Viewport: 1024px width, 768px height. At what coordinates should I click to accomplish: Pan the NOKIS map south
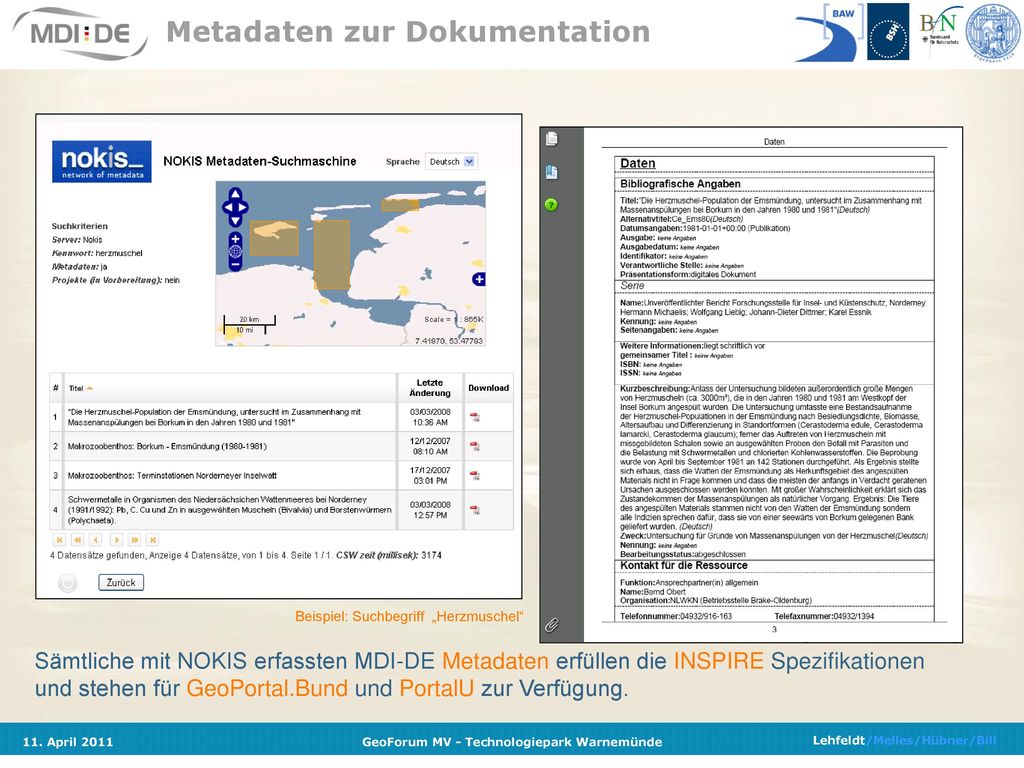tap(235, 221)
